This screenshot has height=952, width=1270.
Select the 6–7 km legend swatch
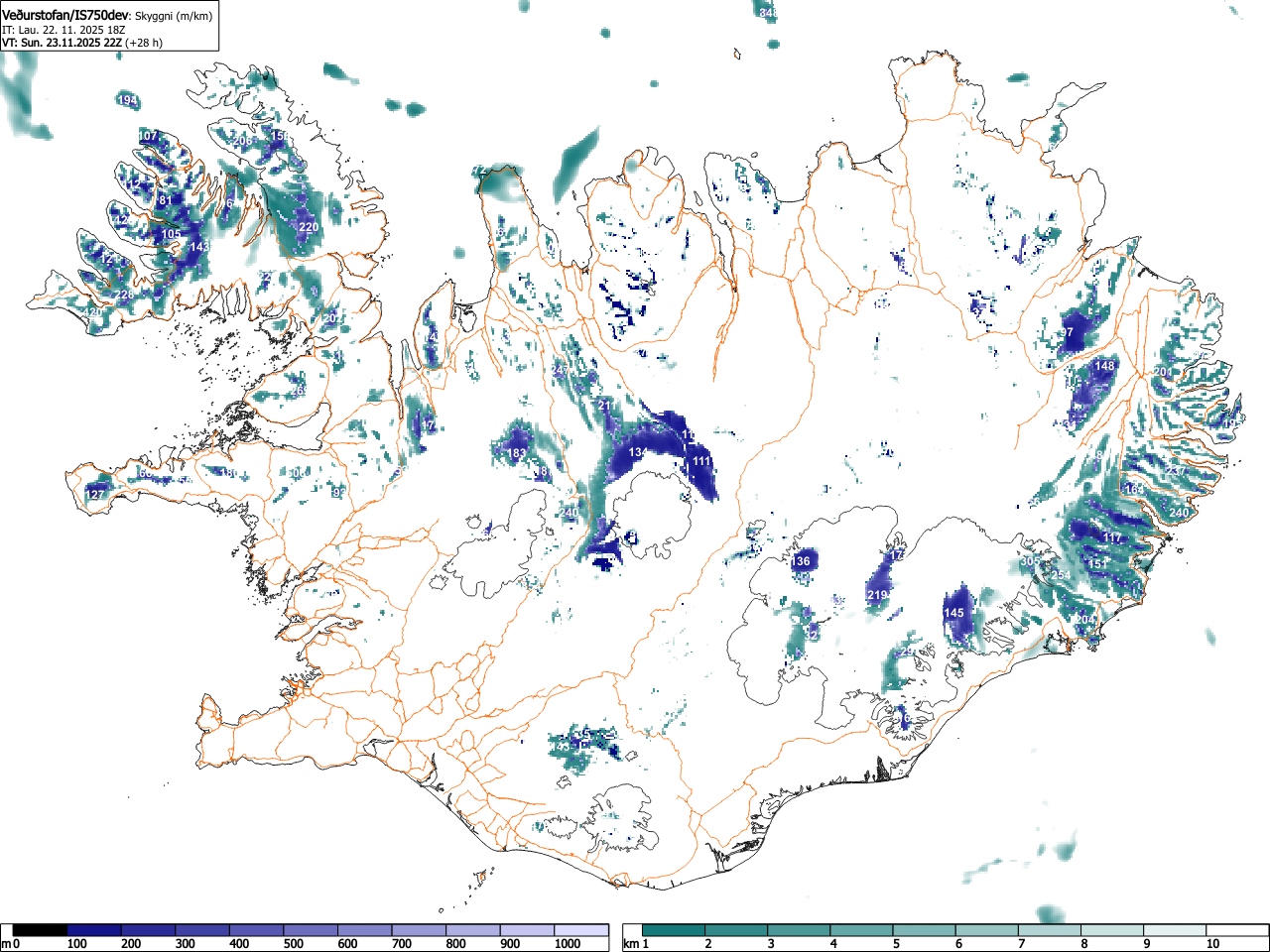[x=986, y=930]
